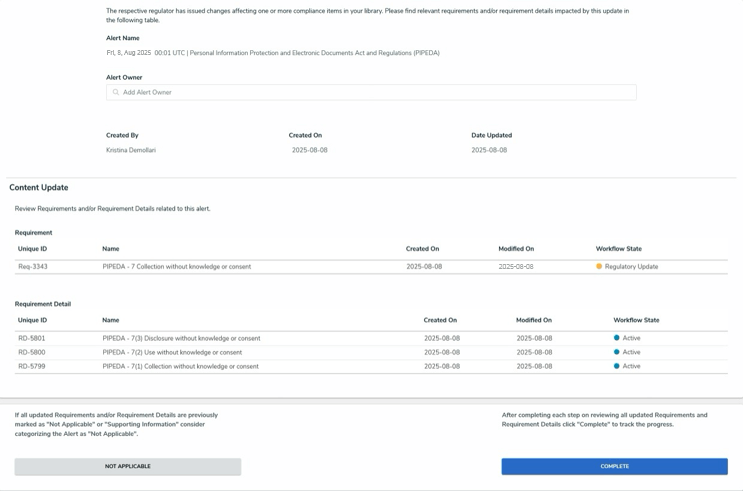Sort Requirement table by Created On header
The height and width of the screenshot is (491, 743).
[x=422, y=249]
